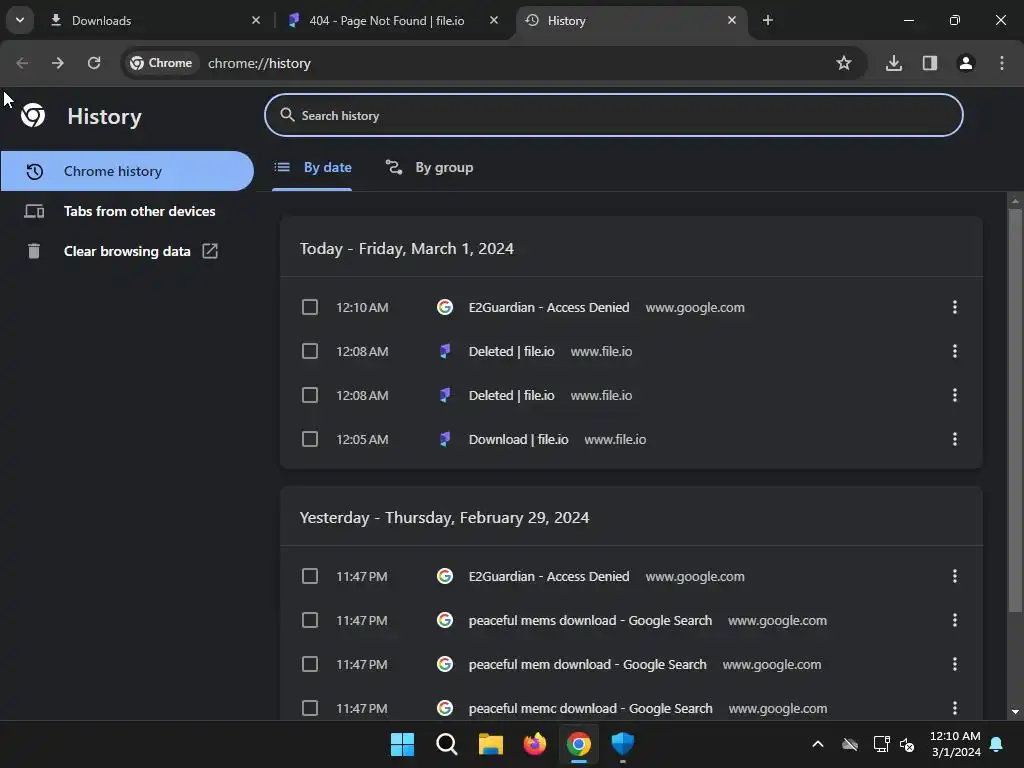Open the blue shield app in taskbar
This screenshot has height=768, width=1024.
(622, 744)
